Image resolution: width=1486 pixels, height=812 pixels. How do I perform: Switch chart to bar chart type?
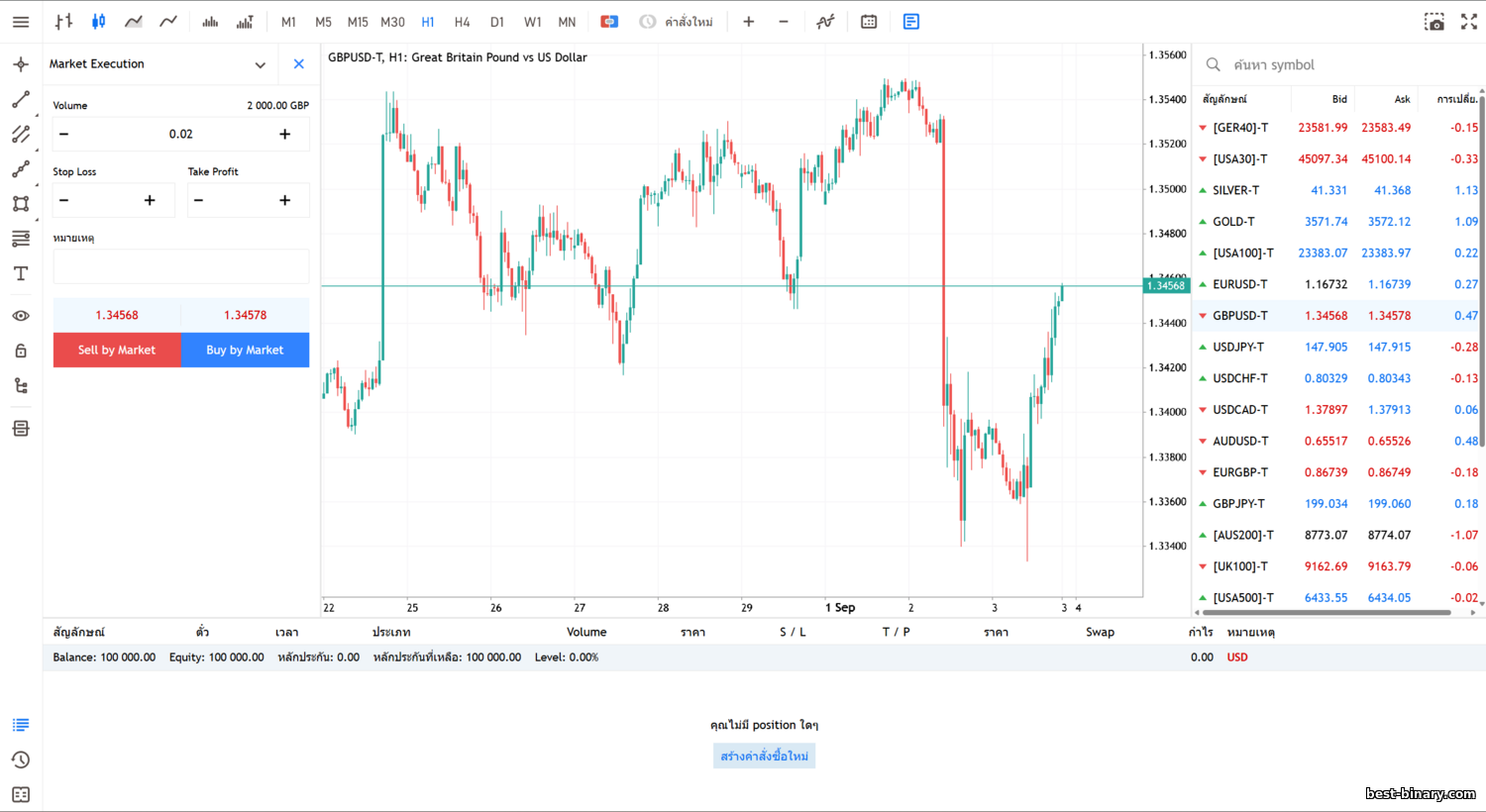click(x=64, y=22)
